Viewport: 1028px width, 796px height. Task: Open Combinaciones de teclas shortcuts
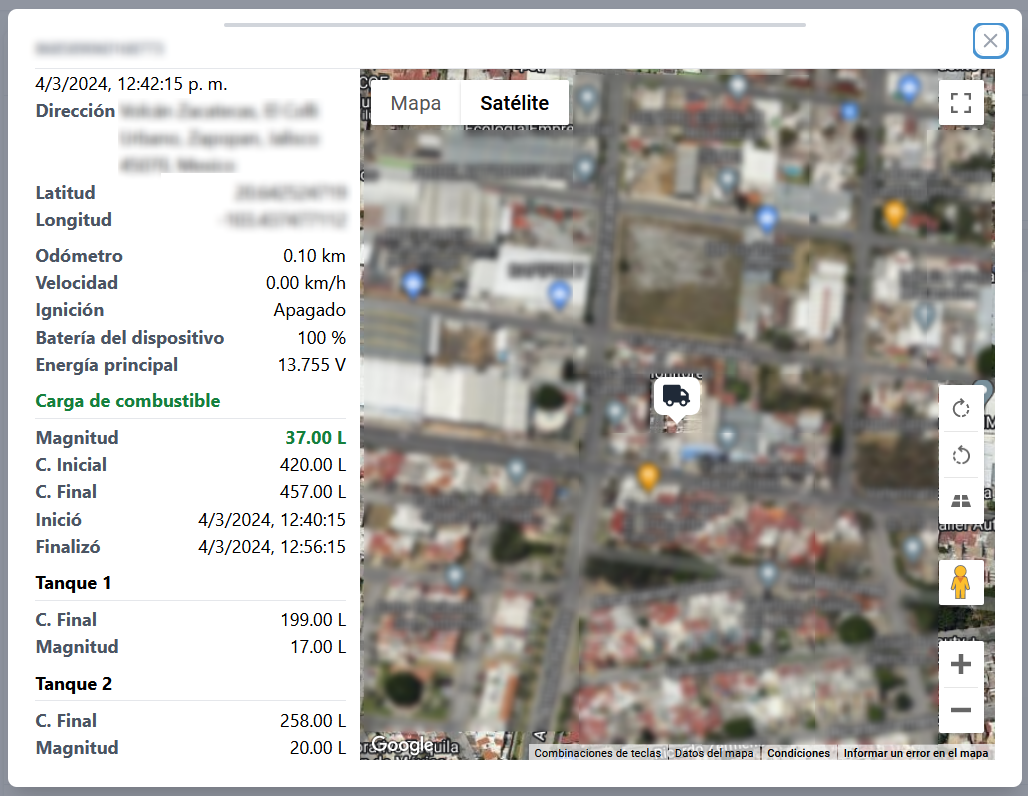click(x=597, y=753)
